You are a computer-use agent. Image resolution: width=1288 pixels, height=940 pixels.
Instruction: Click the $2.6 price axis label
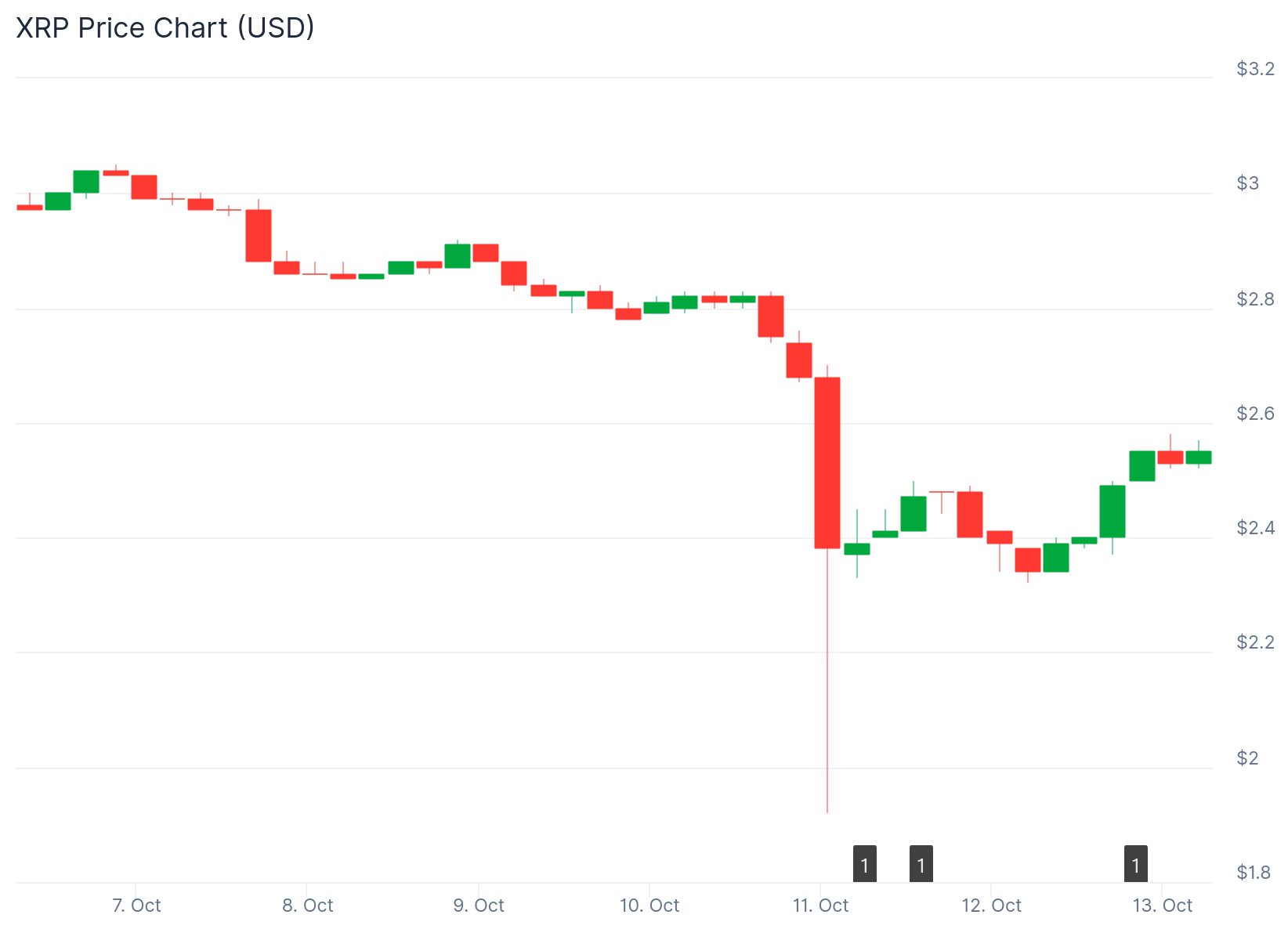coord(1255,414)
